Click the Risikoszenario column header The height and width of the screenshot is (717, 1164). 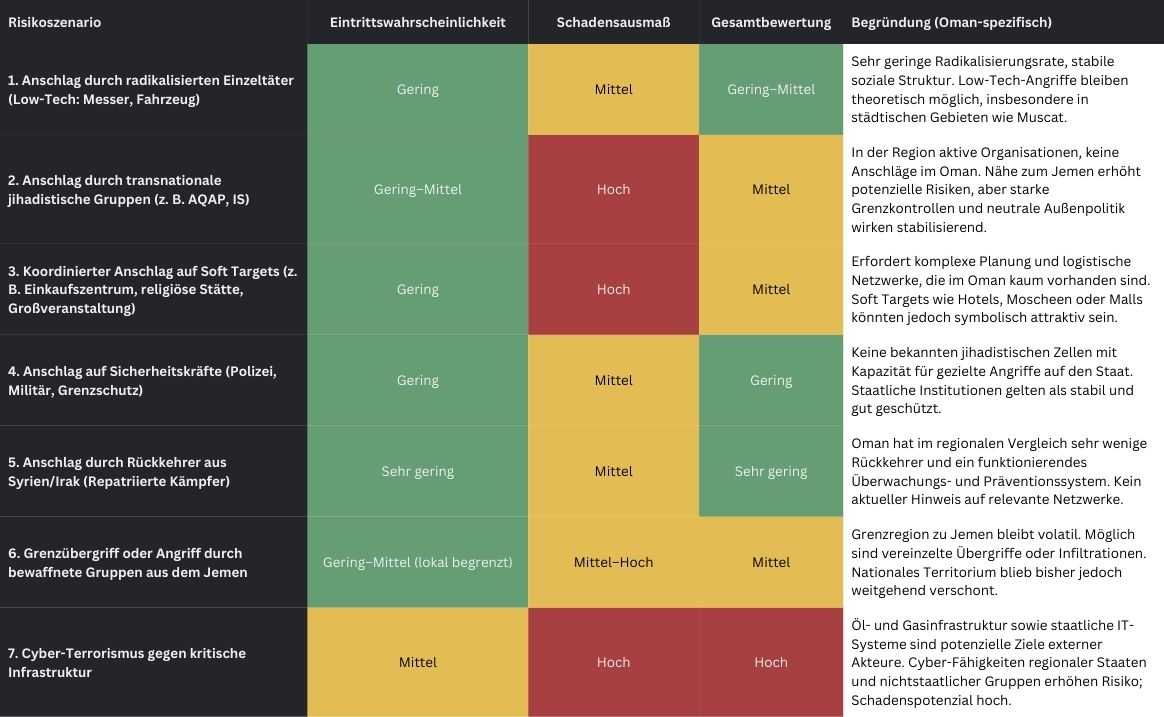[55, 22]
